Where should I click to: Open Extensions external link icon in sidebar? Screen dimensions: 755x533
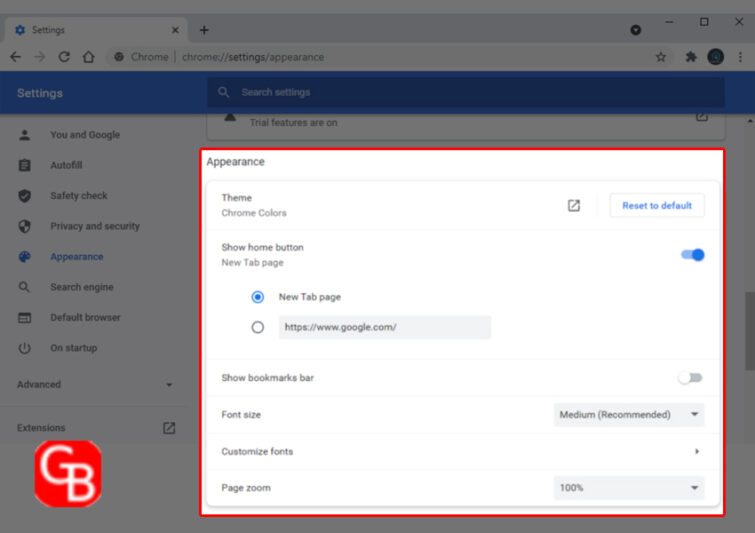169,428
